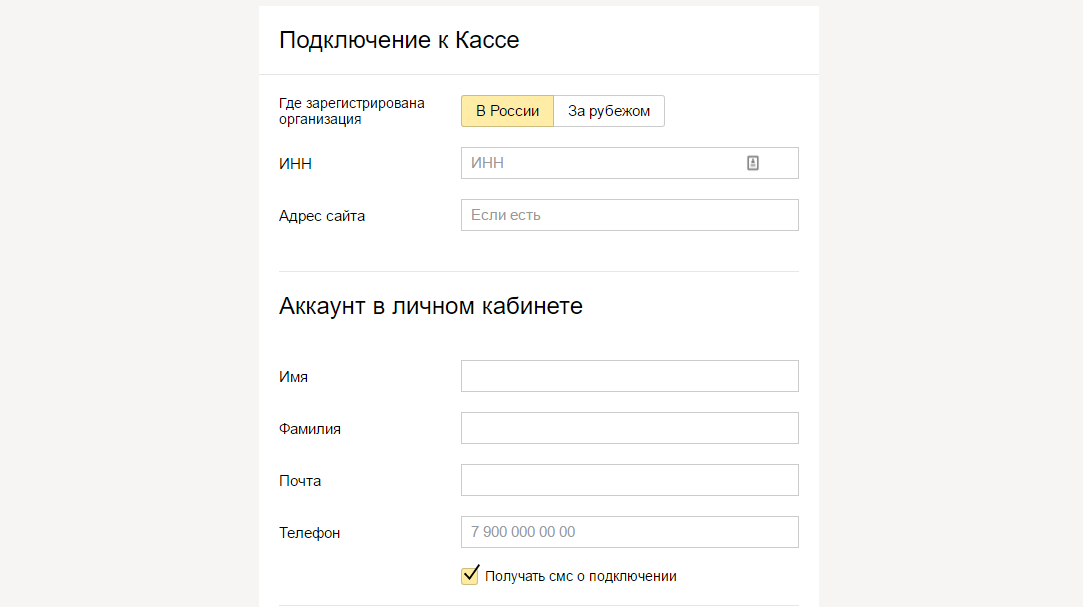Click the "Адрес сайта" label
This screenshot has width=1083, height=607.
[322, 216]
